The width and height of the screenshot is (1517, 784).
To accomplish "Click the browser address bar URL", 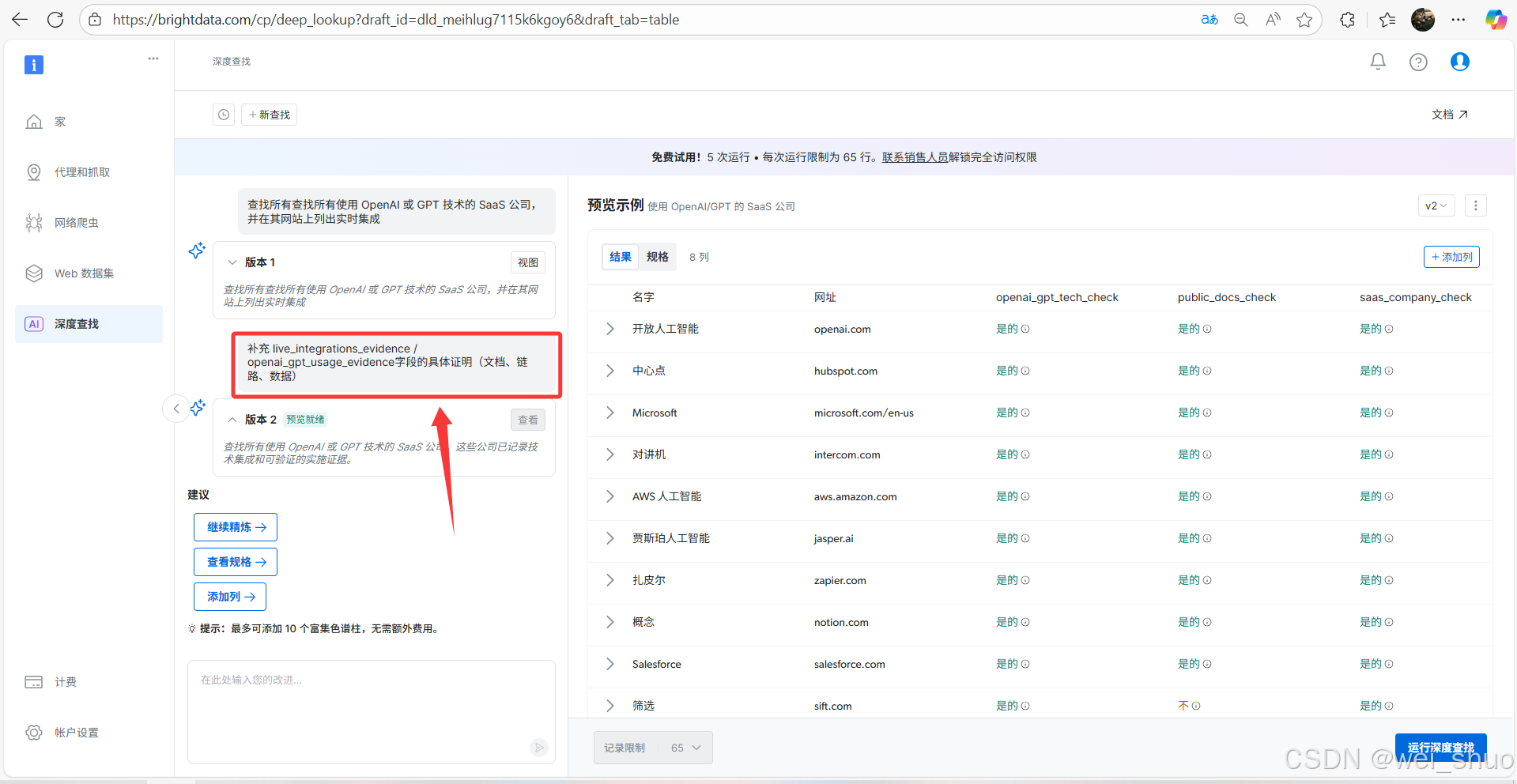I will (395, 20).
